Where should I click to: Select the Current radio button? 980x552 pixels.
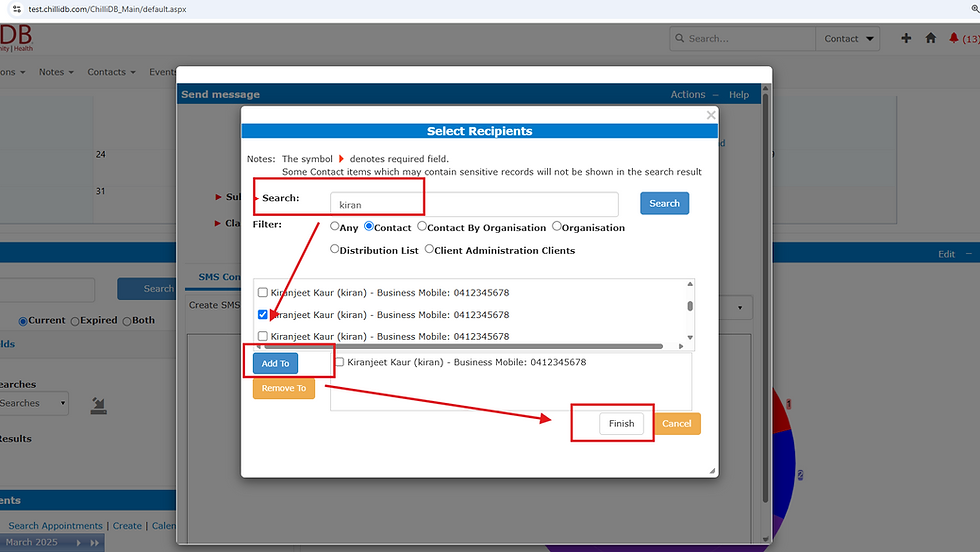pos(22,321)
